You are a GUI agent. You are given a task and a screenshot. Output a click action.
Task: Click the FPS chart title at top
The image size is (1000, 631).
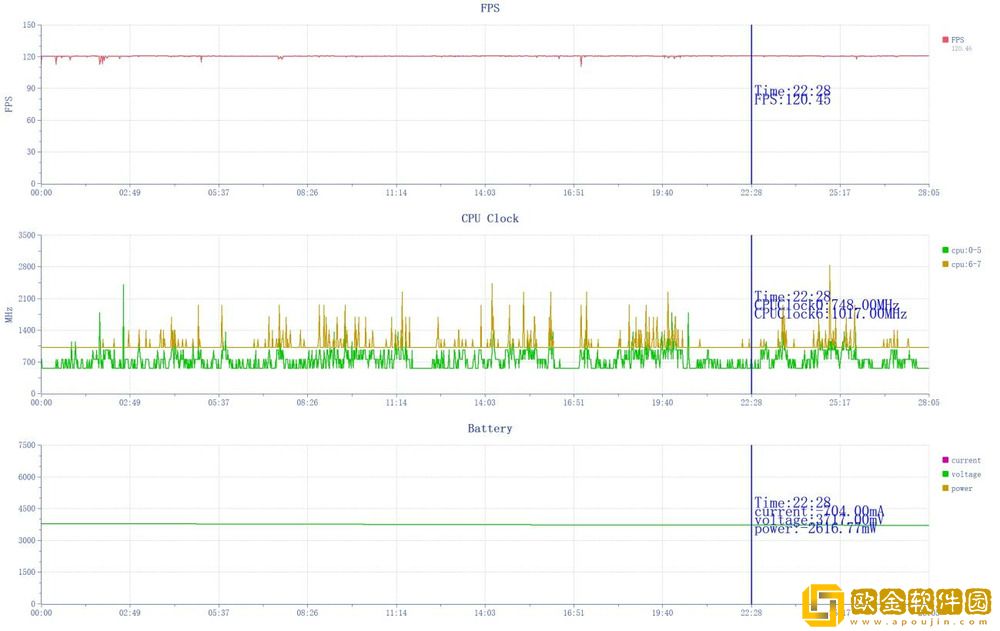489,8
